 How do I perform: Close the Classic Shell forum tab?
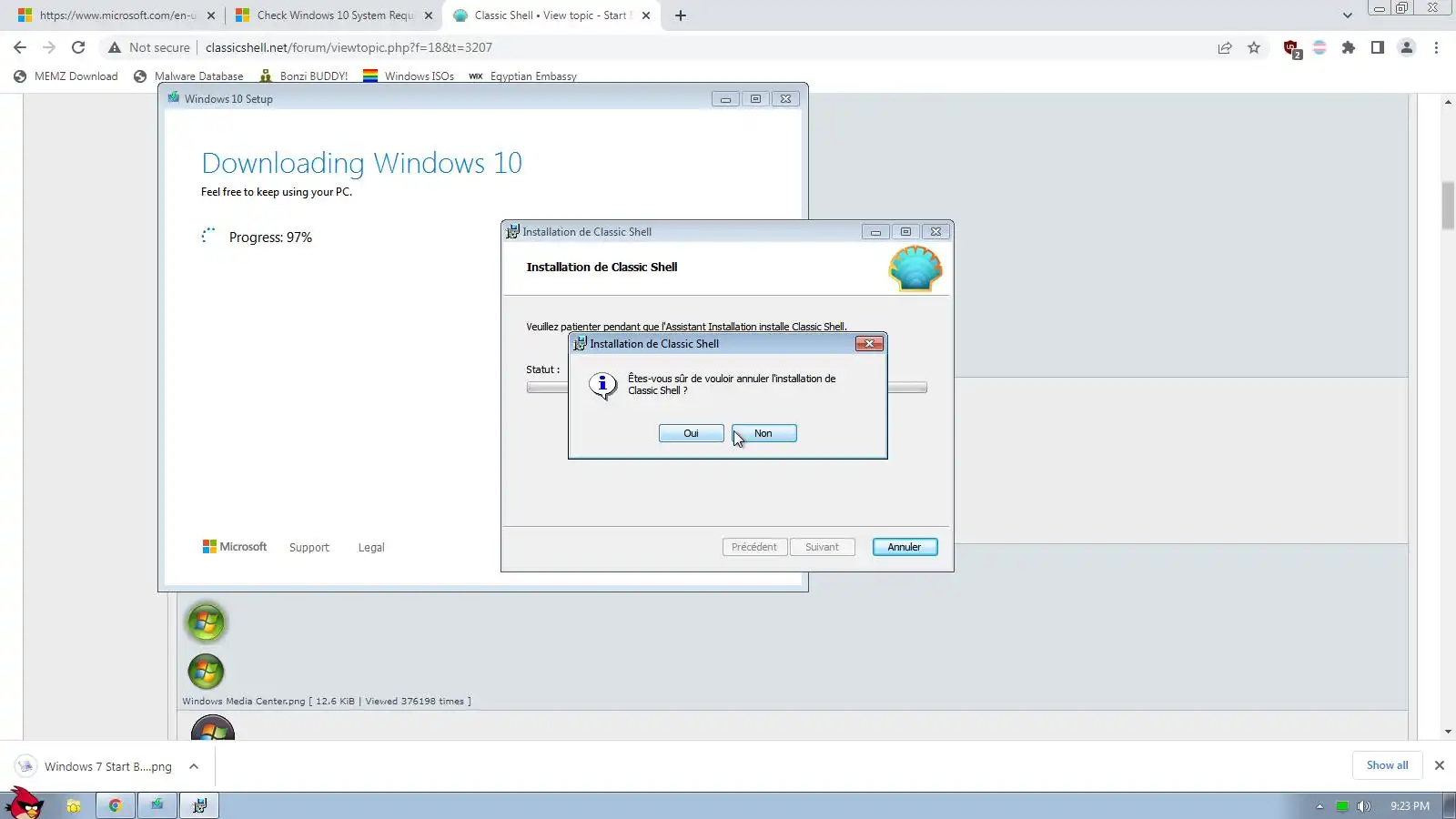[646, 15]
